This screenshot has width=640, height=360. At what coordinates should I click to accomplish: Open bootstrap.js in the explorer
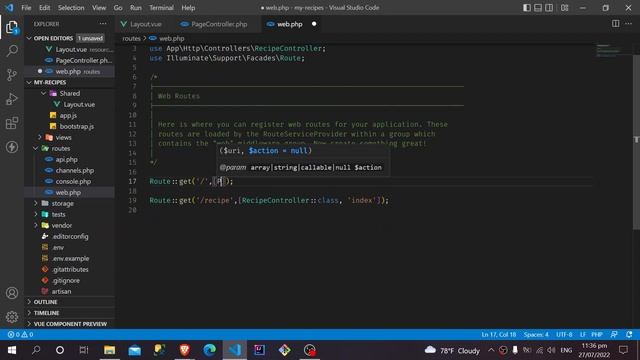[76, 126]
